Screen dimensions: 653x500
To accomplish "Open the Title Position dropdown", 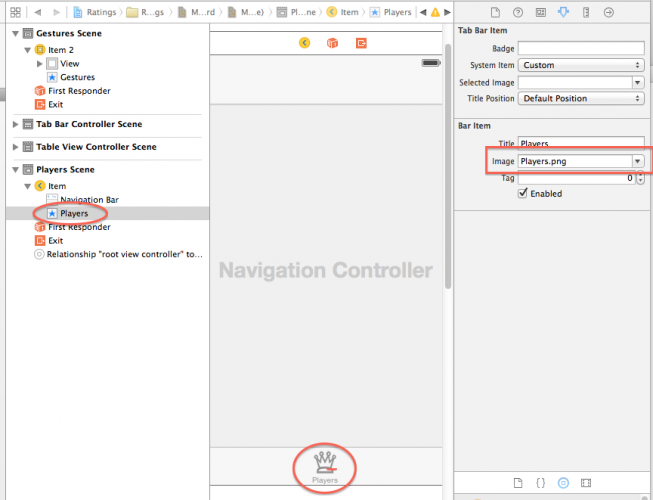I will (580, 98).
